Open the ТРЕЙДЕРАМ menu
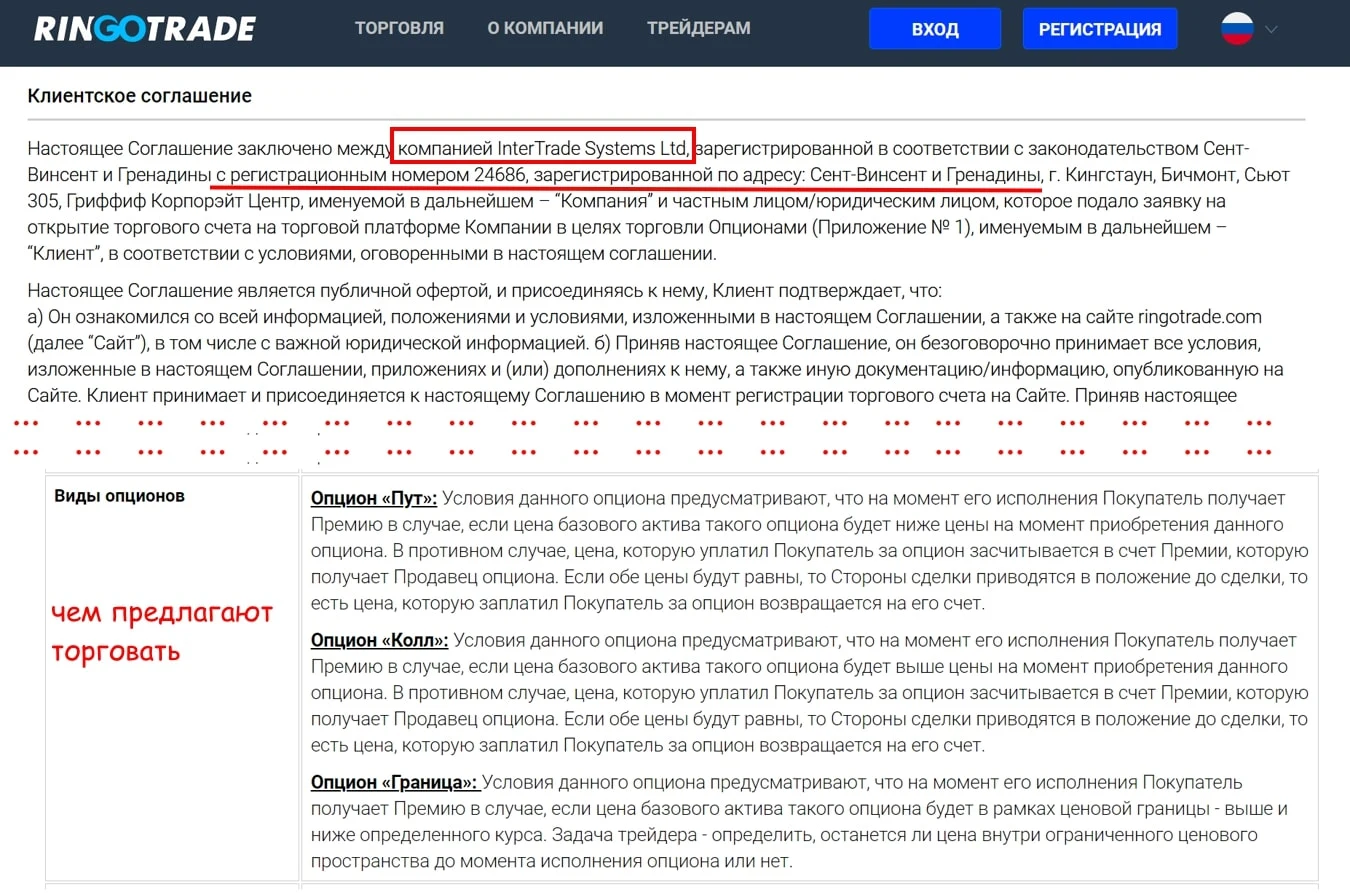This screenshot has height=893, width=1350. [x=698, y=28]
